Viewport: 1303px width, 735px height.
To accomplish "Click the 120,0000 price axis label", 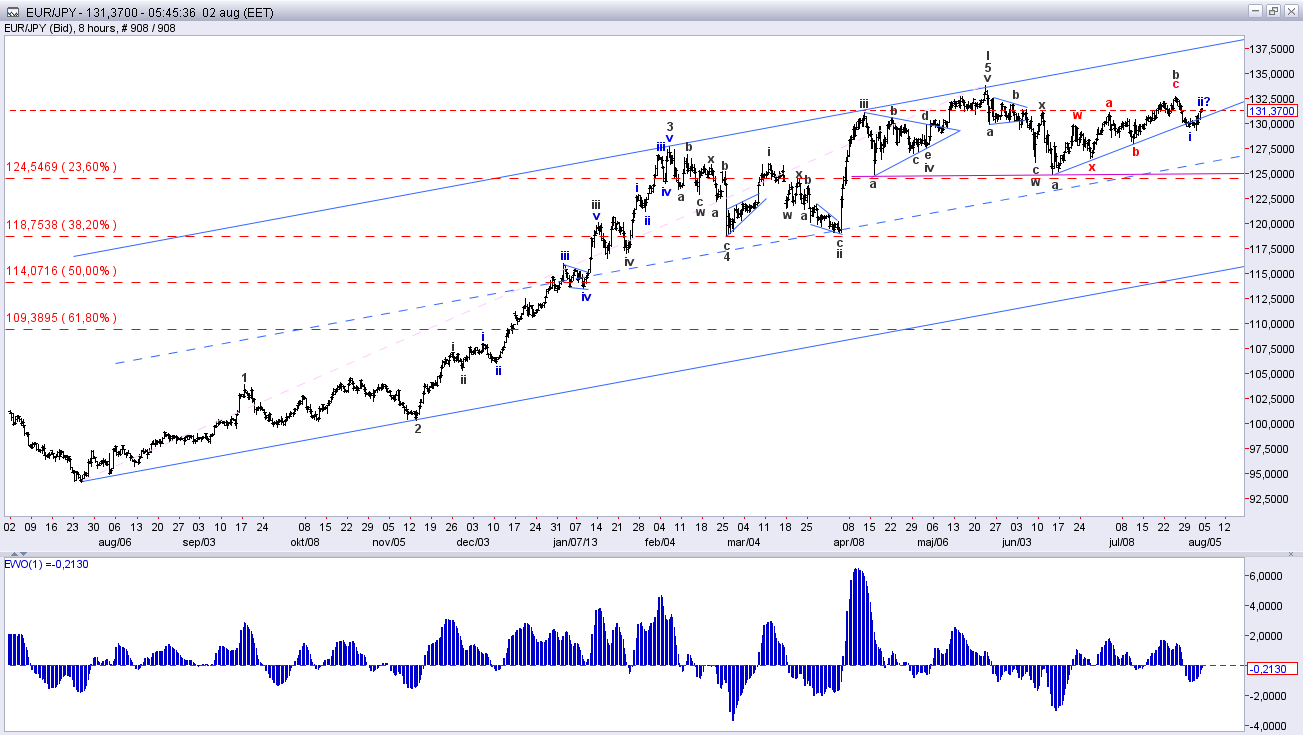I will tap(1274, 224).
